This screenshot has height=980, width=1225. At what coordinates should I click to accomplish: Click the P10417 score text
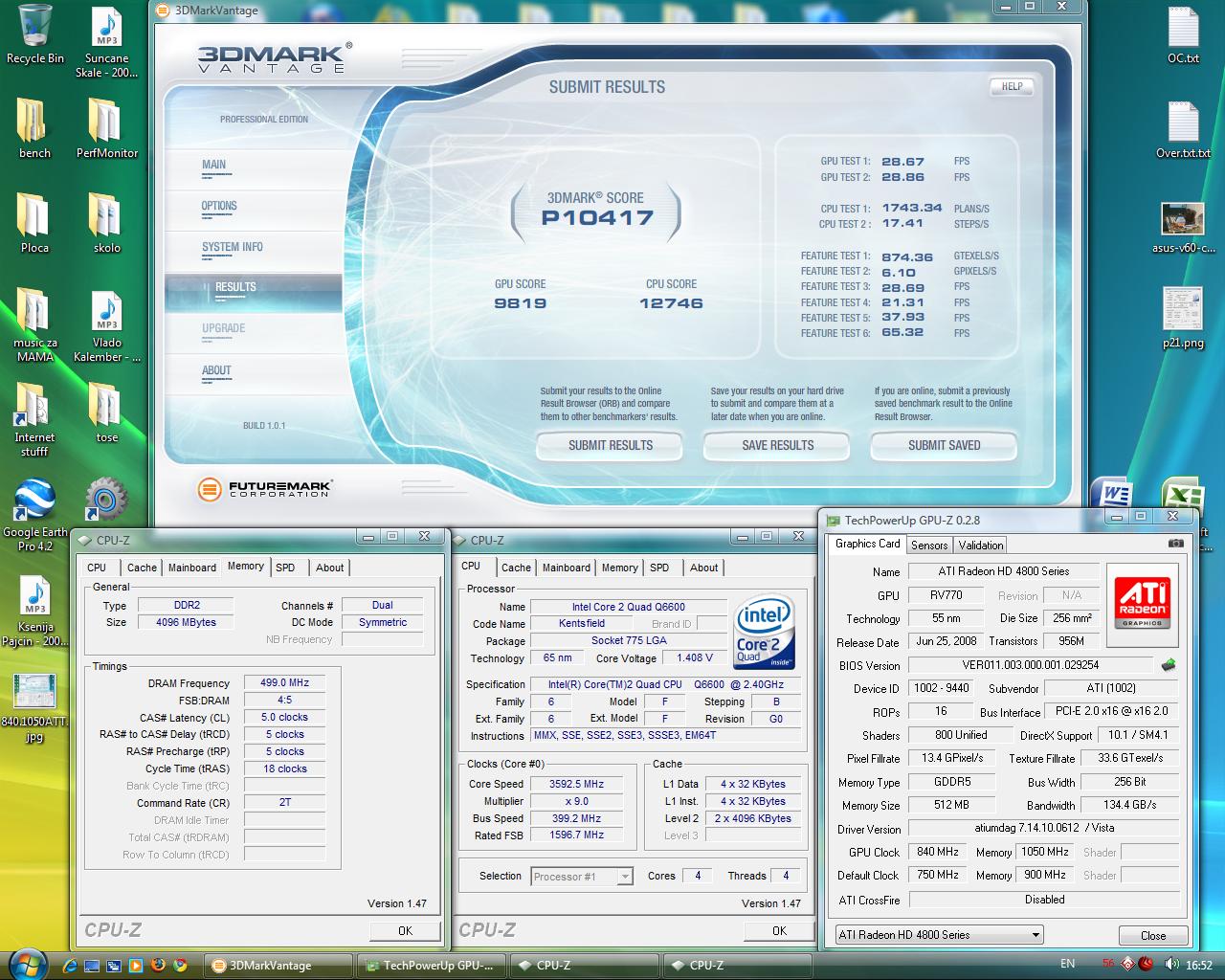coord(597,218)
